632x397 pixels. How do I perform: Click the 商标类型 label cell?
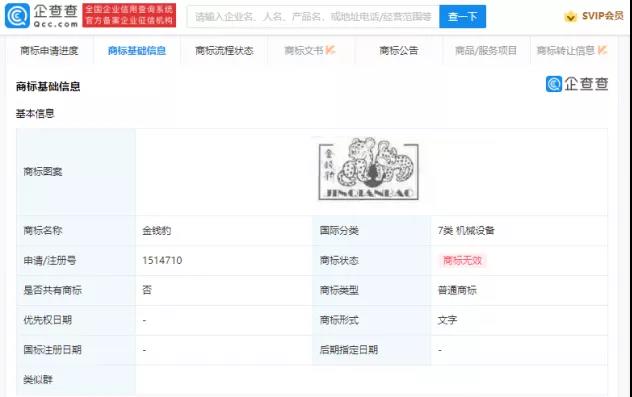point(372,291)
